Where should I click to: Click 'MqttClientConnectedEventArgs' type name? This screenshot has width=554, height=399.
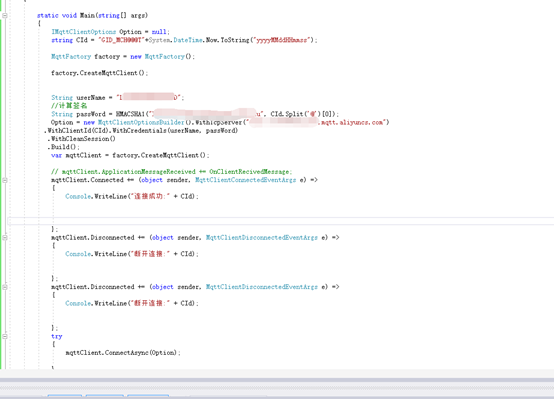tap(246, 180)
